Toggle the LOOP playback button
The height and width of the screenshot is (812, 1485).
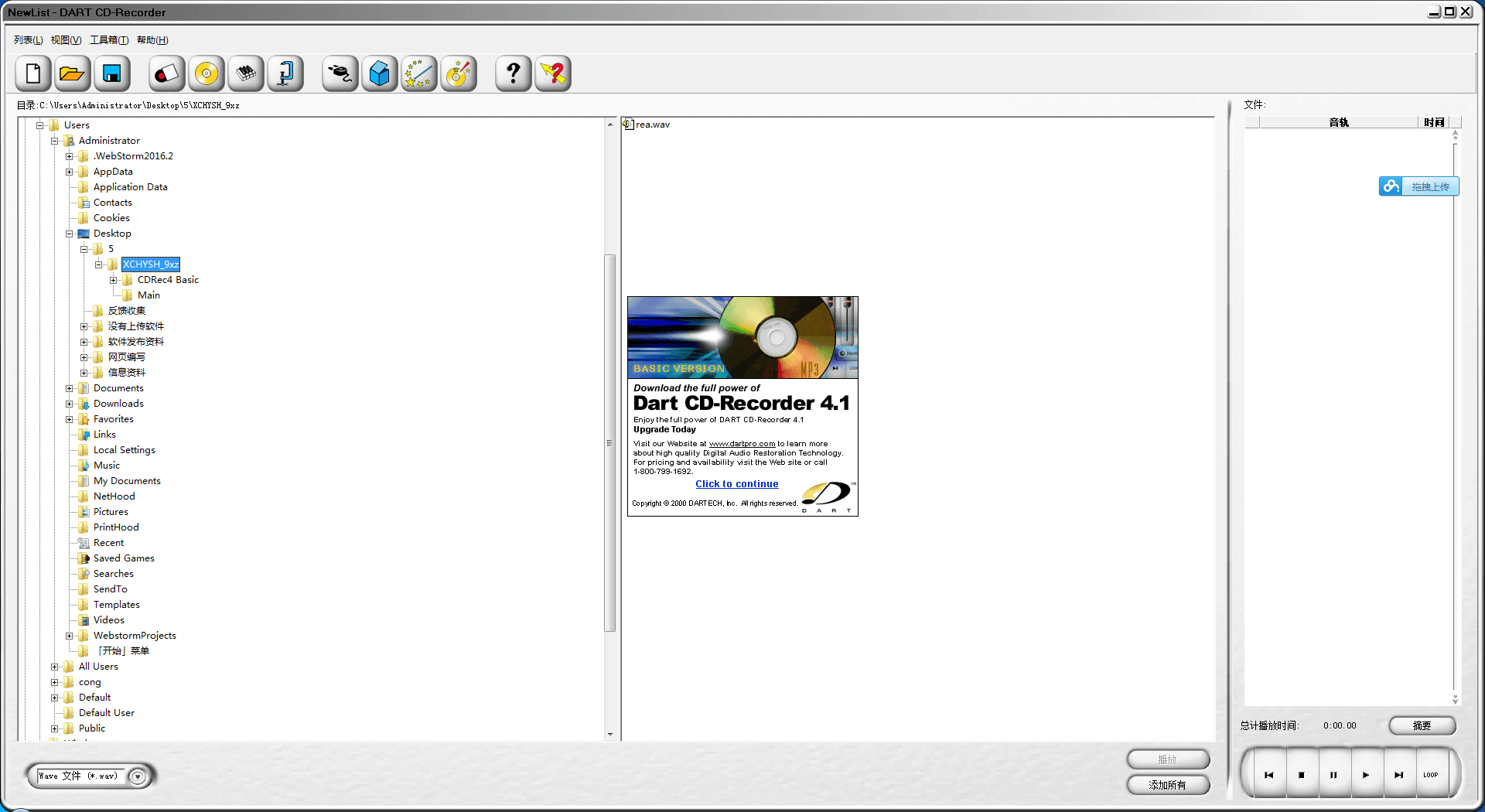pos(1430,775)
